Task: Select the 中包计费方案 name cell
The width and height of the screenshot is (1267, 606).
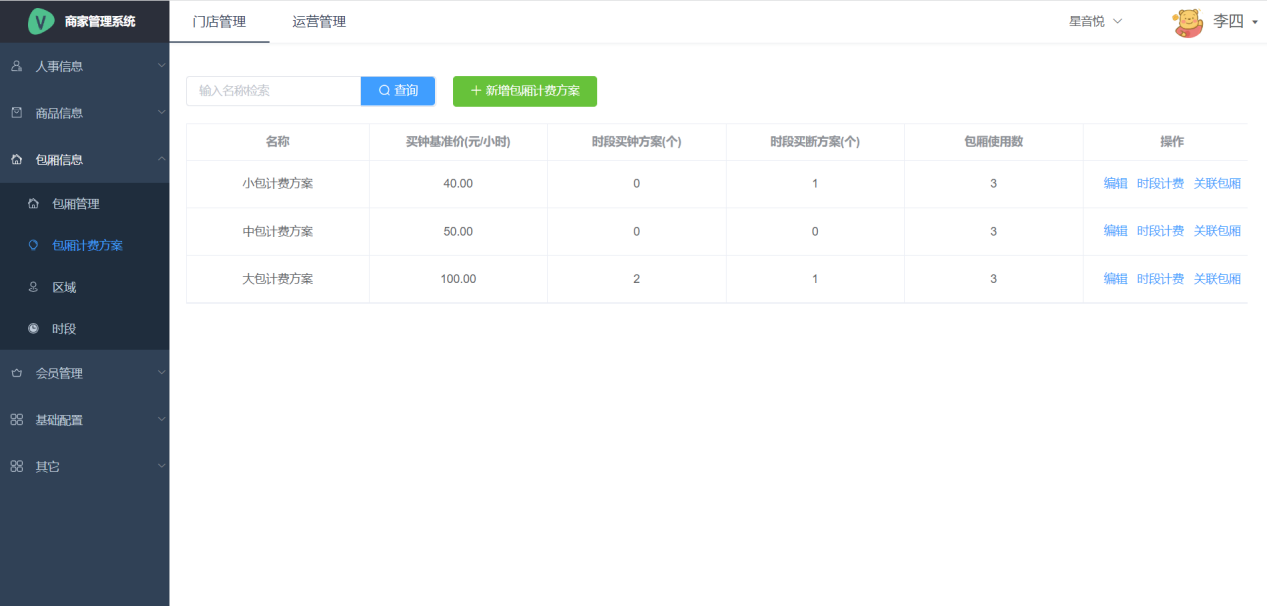Action: click(278, 232)
